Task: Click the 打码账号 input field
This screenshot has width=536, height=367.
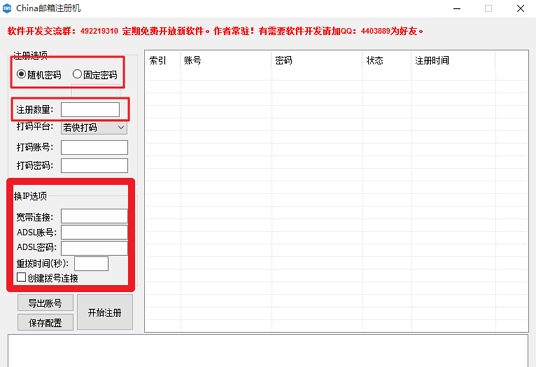Action: tap(94, 147)
